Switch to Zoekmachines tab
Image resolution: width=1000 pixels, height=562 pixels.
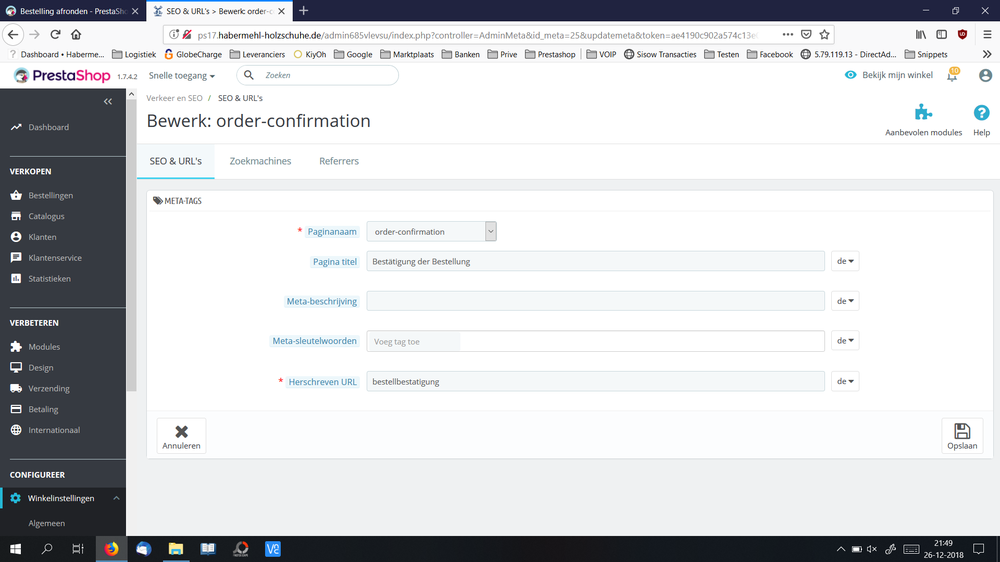coord(260,161)
